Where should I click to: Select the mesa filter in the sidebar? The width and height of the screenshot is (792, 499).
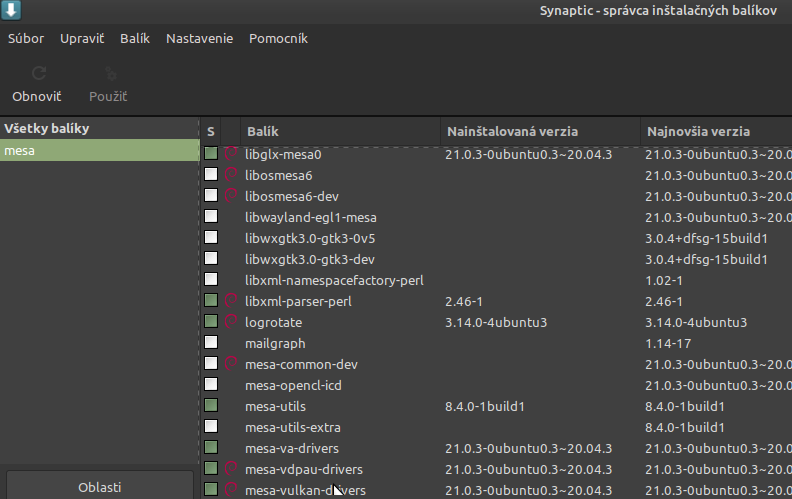99,150
